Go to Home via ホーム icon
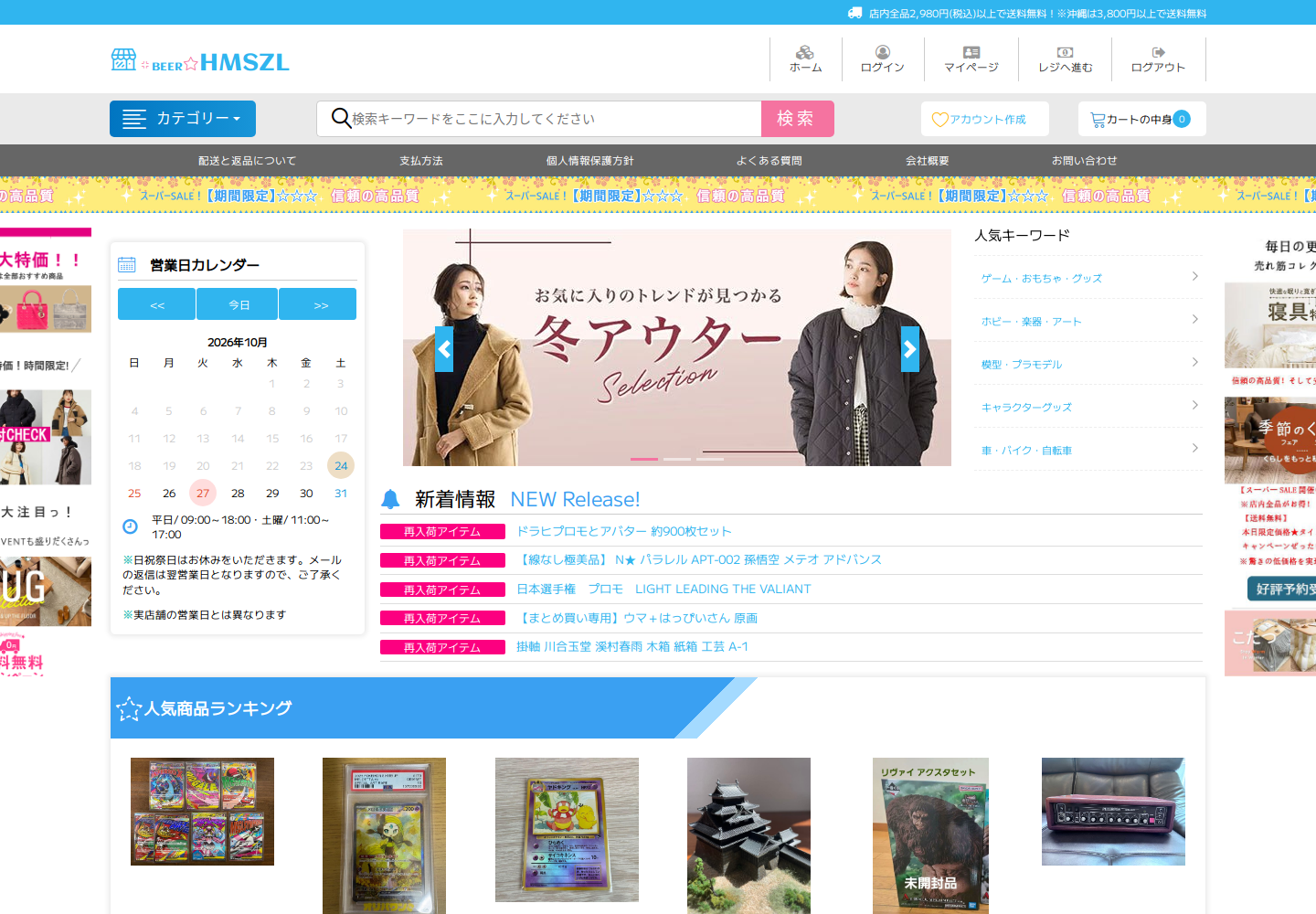Image resolution: width=1316 pixels, height=914 pixels. pyautogui.click(x=805, y=52)
